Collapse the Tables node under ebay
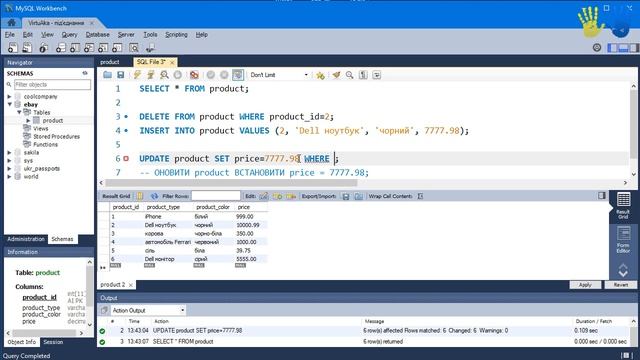The width and height of the screenshot is (640, 360). point(19,112)
